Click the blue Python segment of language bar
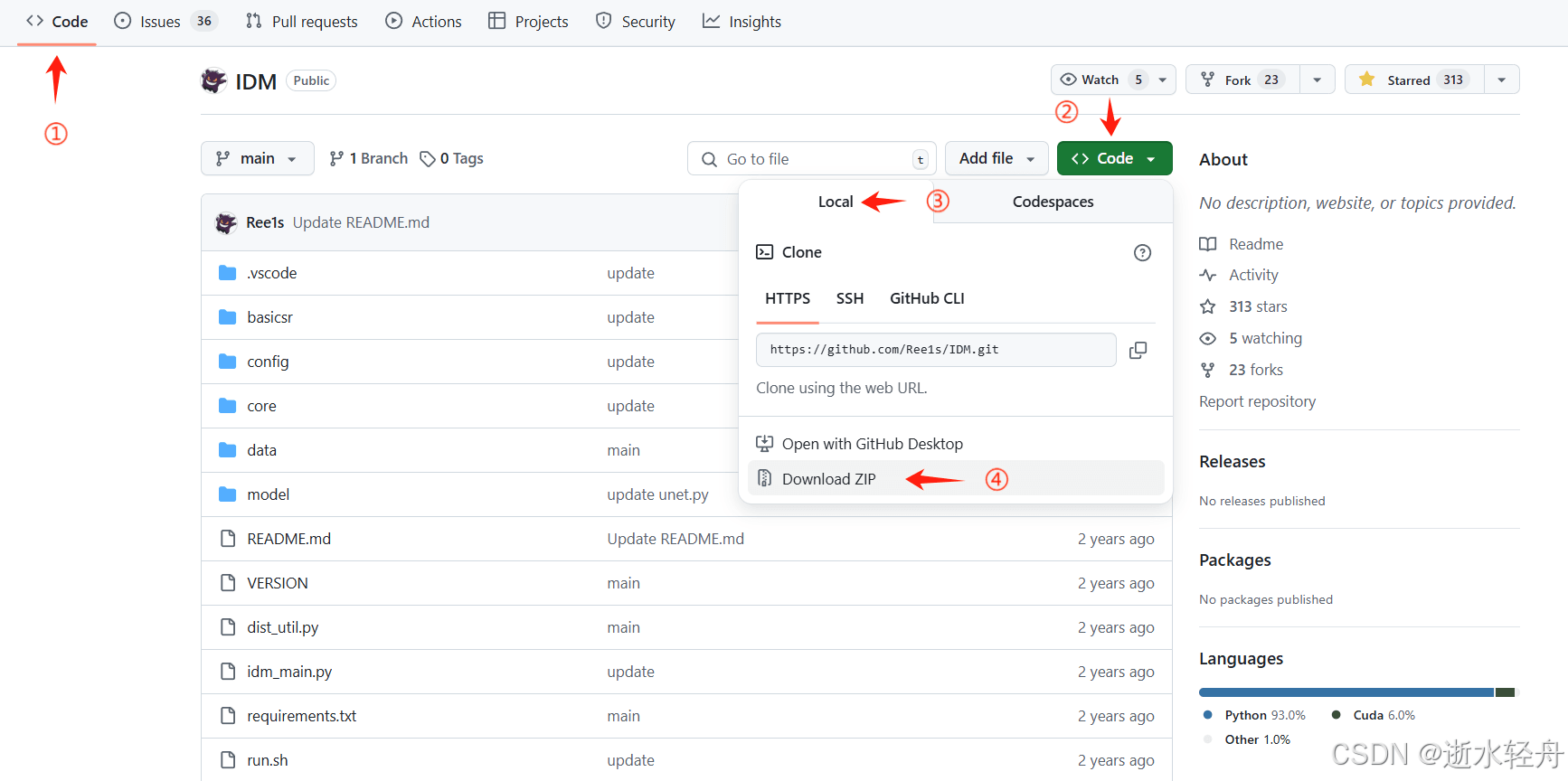Viewport: 1568px width, 781px height. click(1346, 692)
